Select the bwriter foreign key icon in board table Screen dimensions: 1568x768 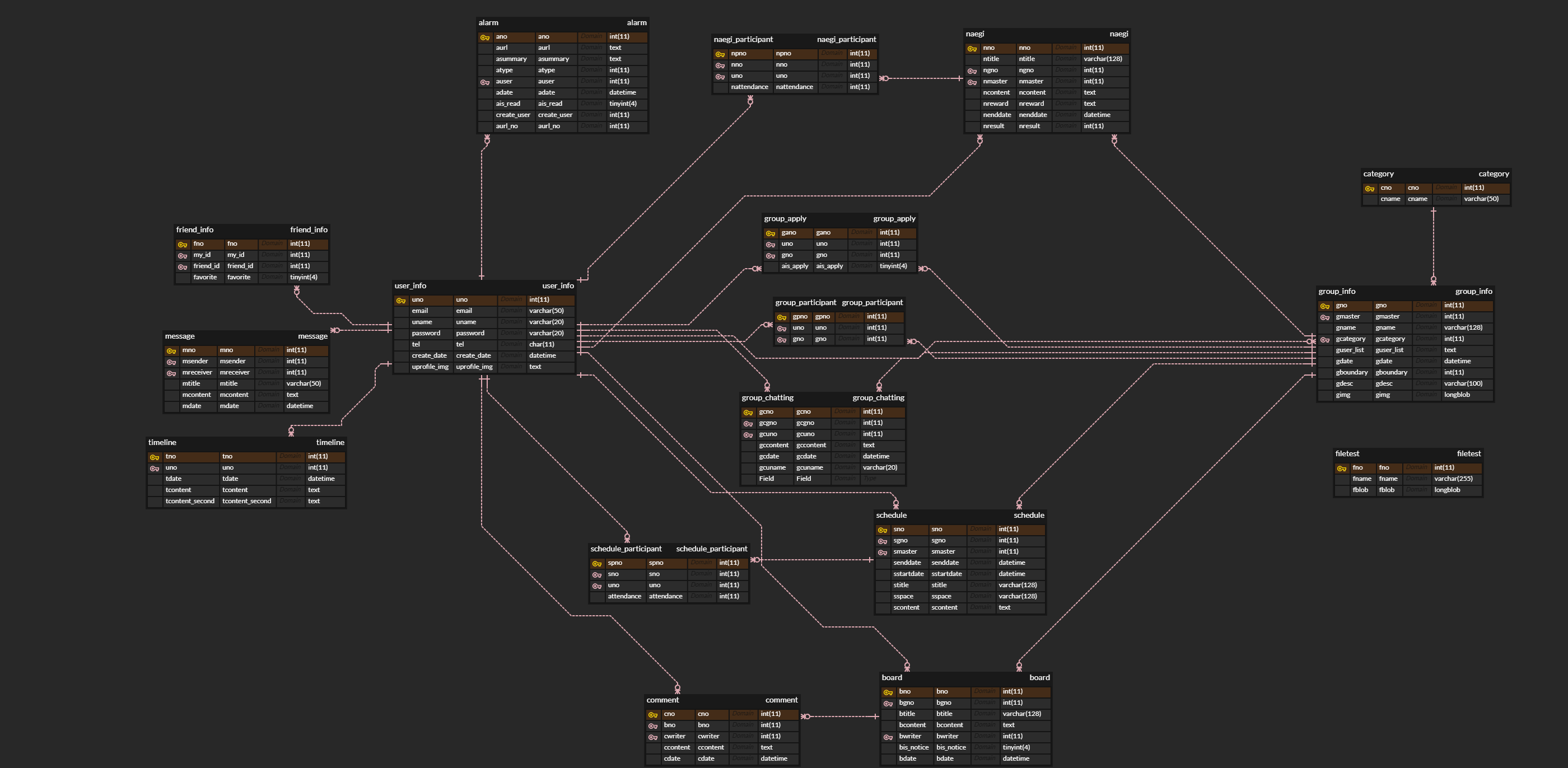click(888, 737)
